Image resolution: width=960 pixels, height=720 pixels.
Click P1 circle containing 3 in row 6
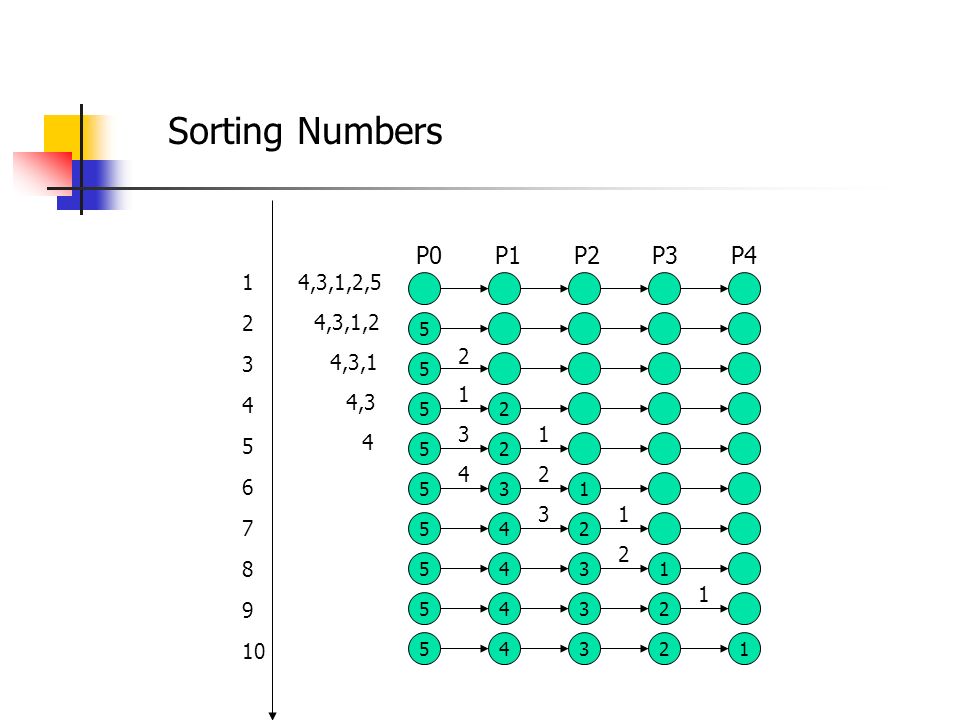(x=504, y=489)
